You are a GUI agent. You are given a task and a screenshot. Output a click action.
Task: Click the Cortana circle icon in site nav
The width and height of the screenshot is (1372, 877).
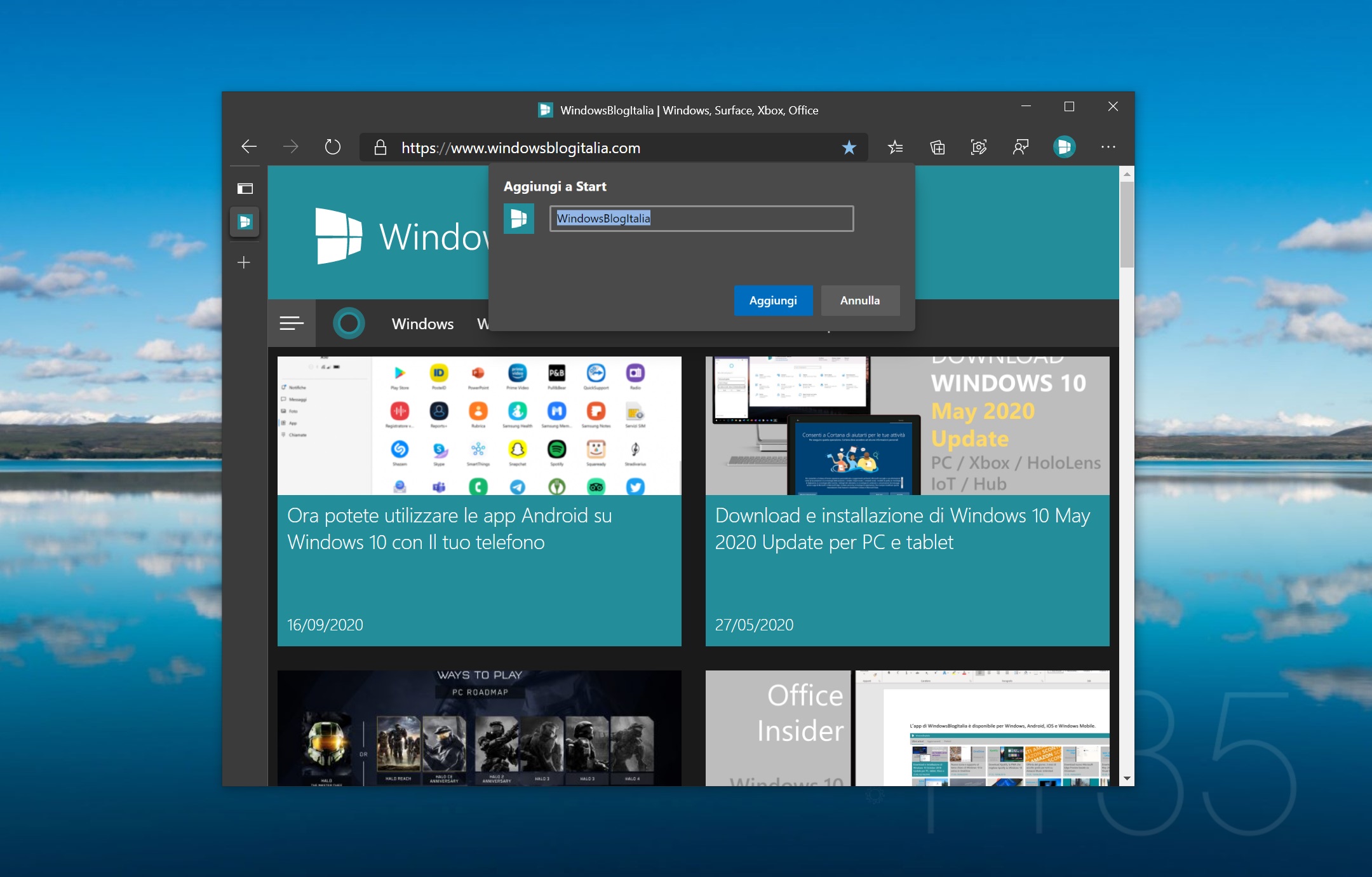(x=349, y=323)
